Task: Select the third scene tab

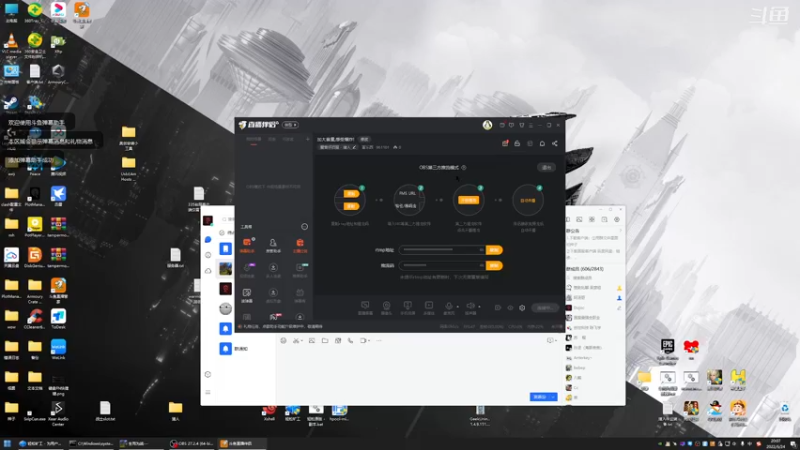Action: pos(288,139)
